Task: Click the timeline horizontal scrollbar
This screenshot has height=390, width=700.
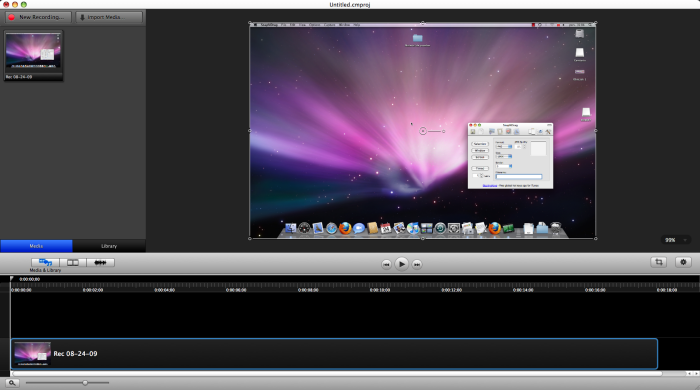Action: point(337,373)
